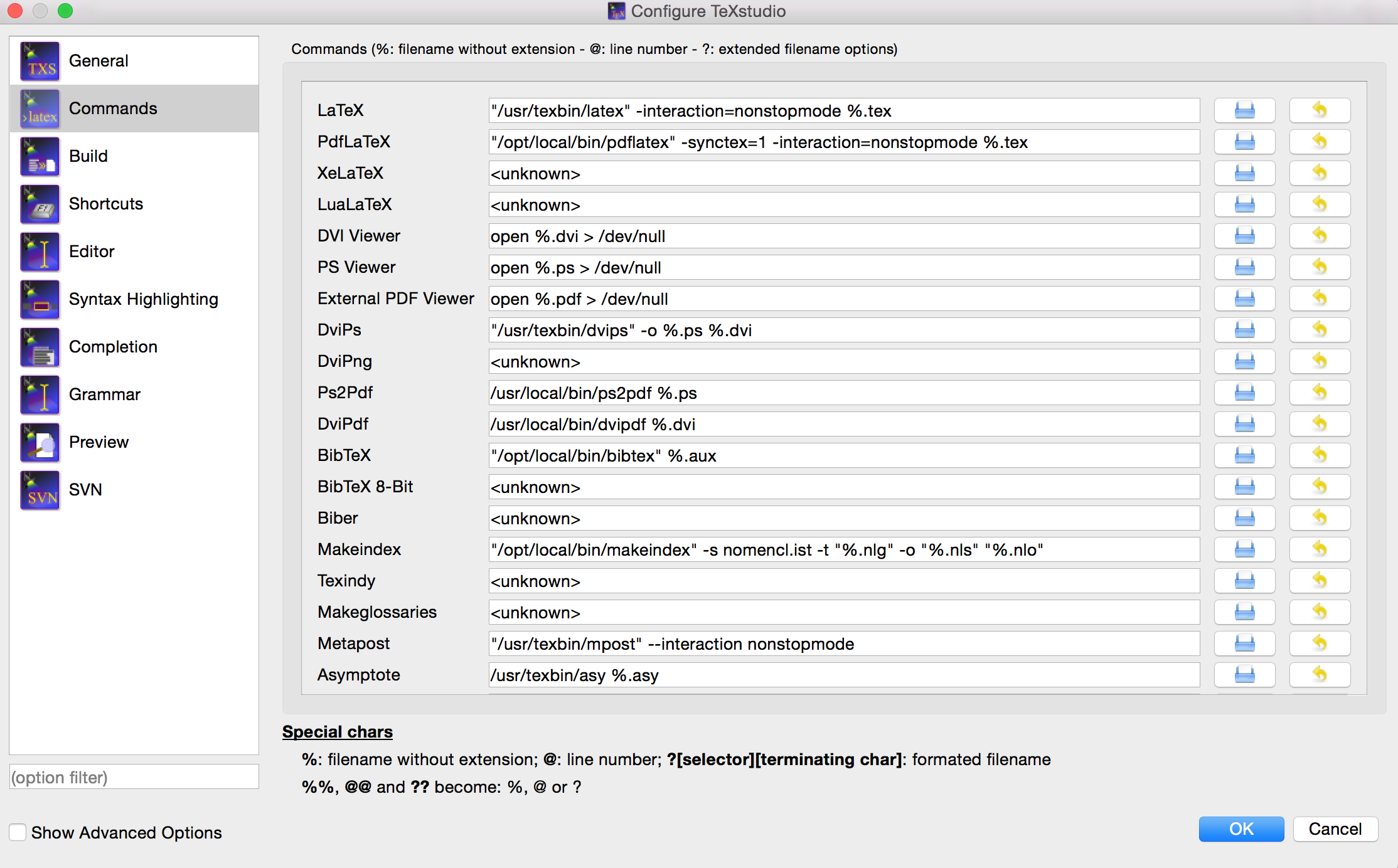Click the External PDF Viewer command field
Screen dimensions: 1398x868
844,299
